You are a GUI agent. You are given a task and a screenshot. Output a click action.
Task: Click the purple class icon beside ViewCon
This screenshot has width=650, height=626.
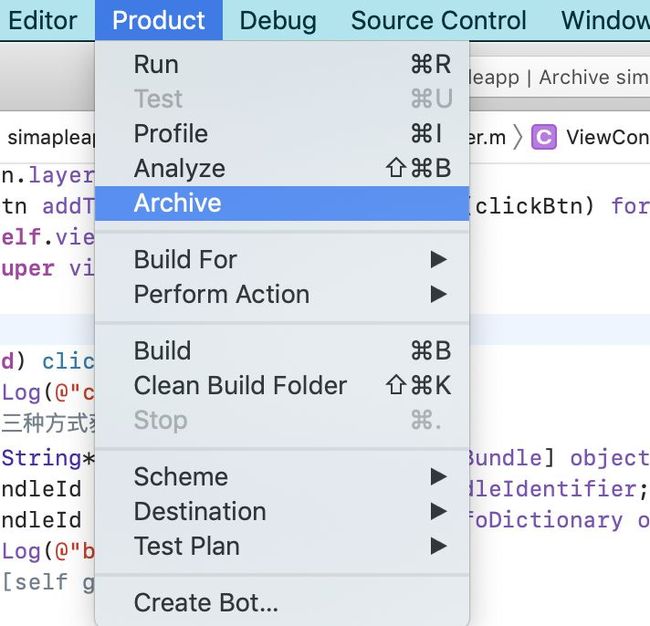[x=544, y=137]
